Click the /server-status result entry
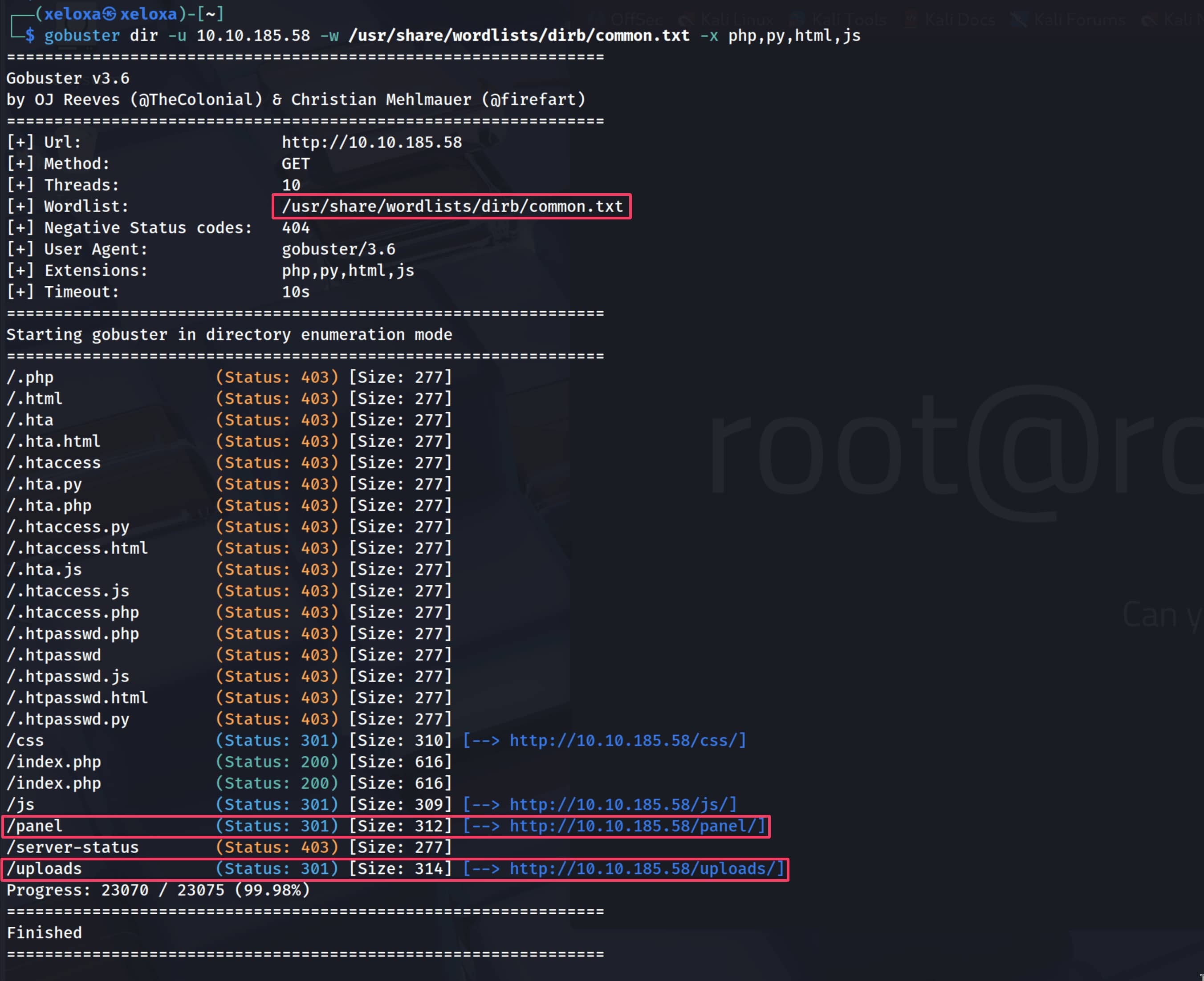1204x981 pixels. pyautogui.click(x=72, y=847)
